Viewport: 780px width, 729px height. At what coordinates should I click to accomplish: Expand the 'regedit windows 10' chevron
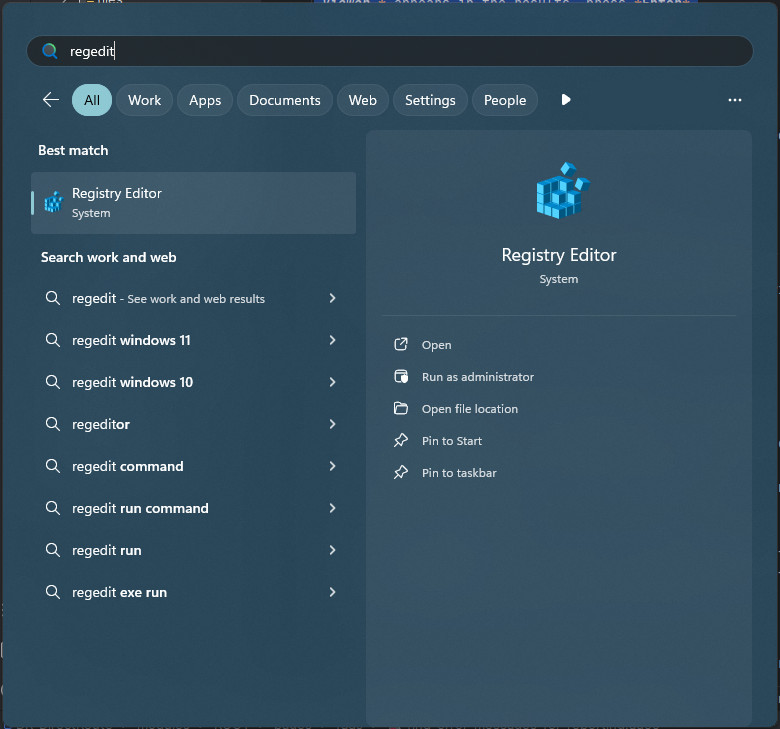332,382
